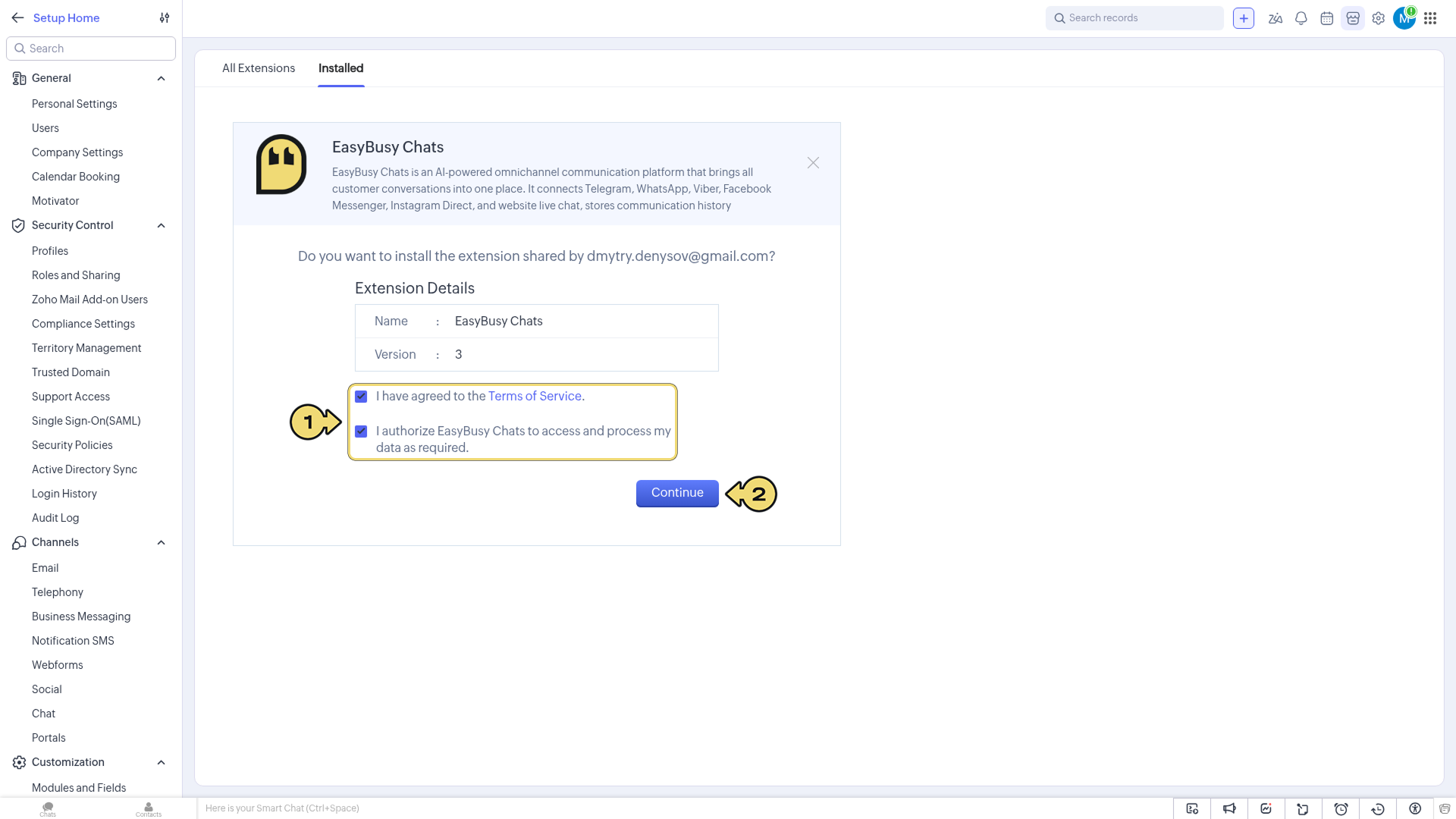Viewport: 1456px width, 819px height.
Task: Open the Zia assistant icon
Action: tap(1276, 18)
